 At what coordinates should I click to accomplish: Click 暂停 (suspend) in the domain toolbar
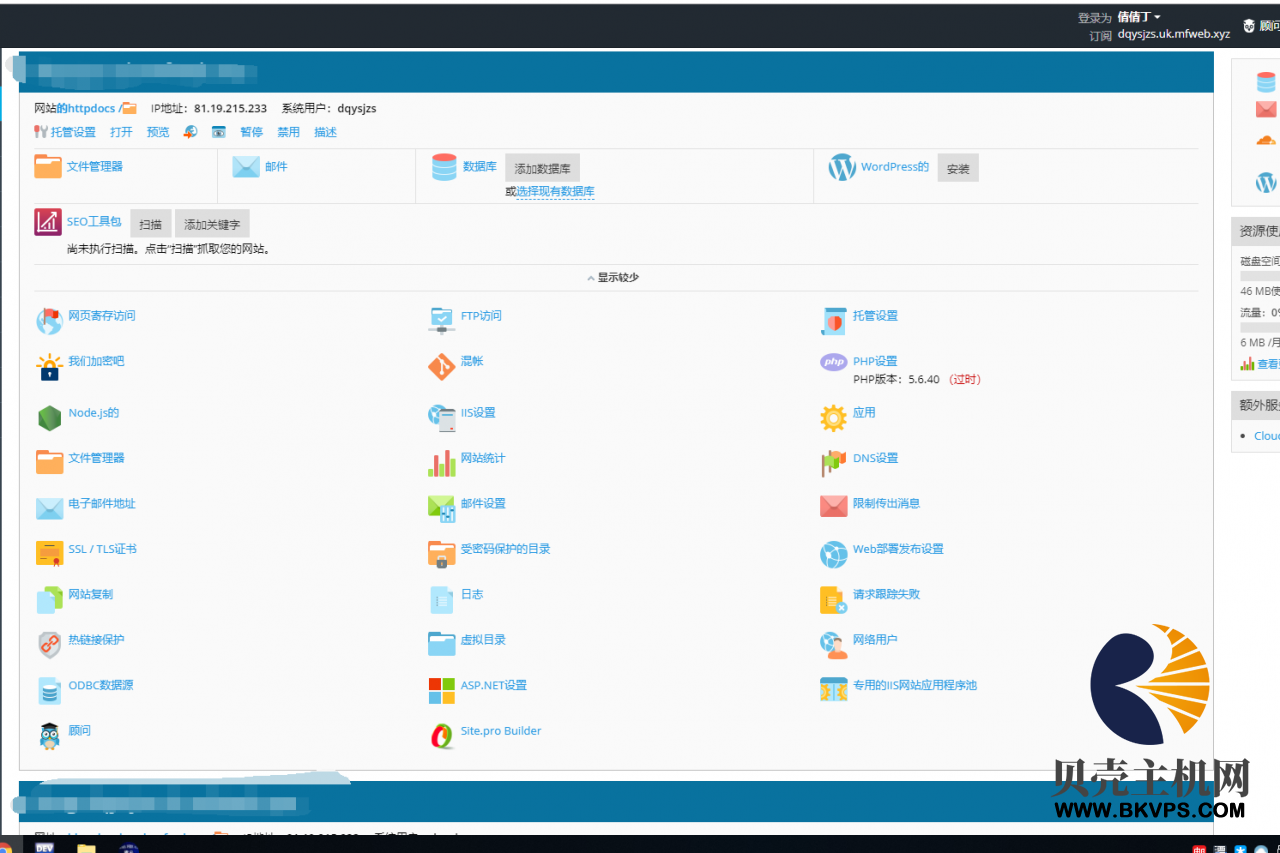pyautogui.click(x=251, y=132)
